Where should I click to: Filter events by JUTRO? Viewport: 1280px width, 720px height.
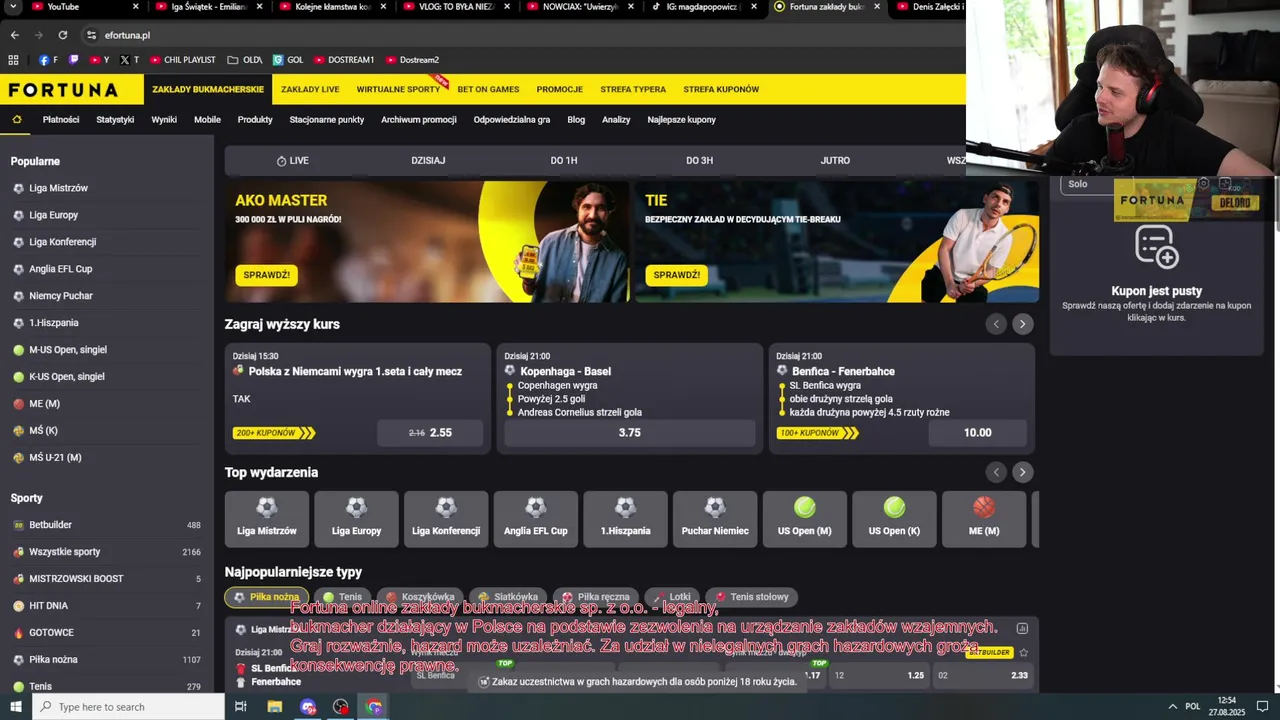pos(835,160)
